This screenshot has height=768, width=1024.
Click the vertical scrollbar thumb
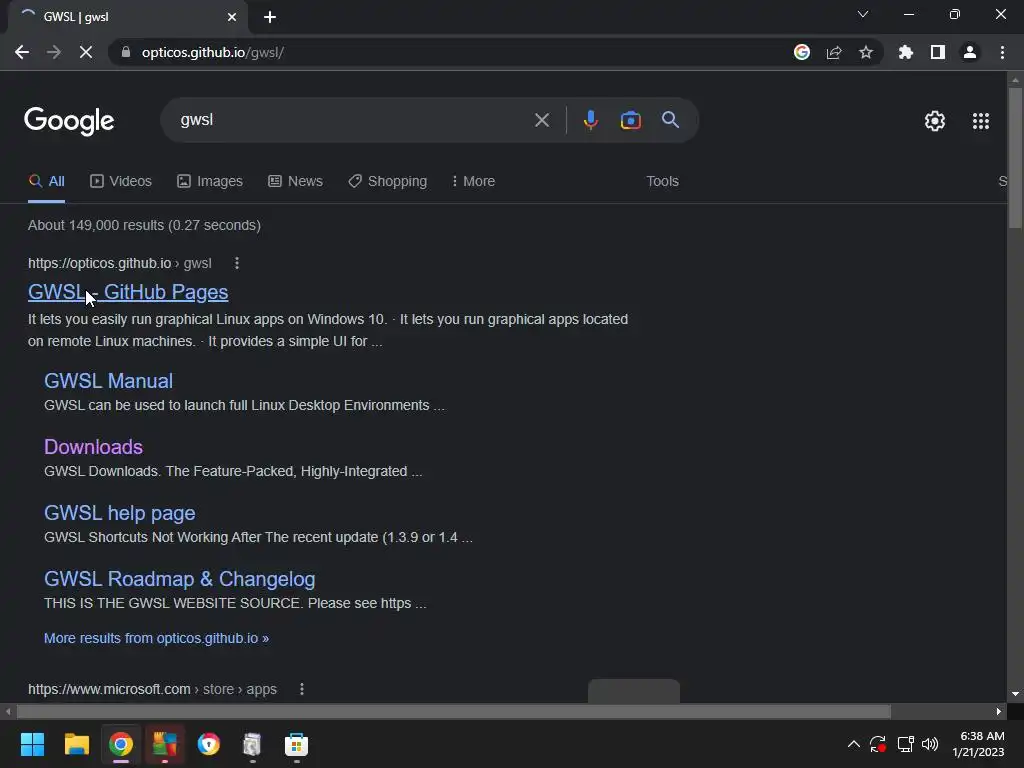pos(1014,157)
